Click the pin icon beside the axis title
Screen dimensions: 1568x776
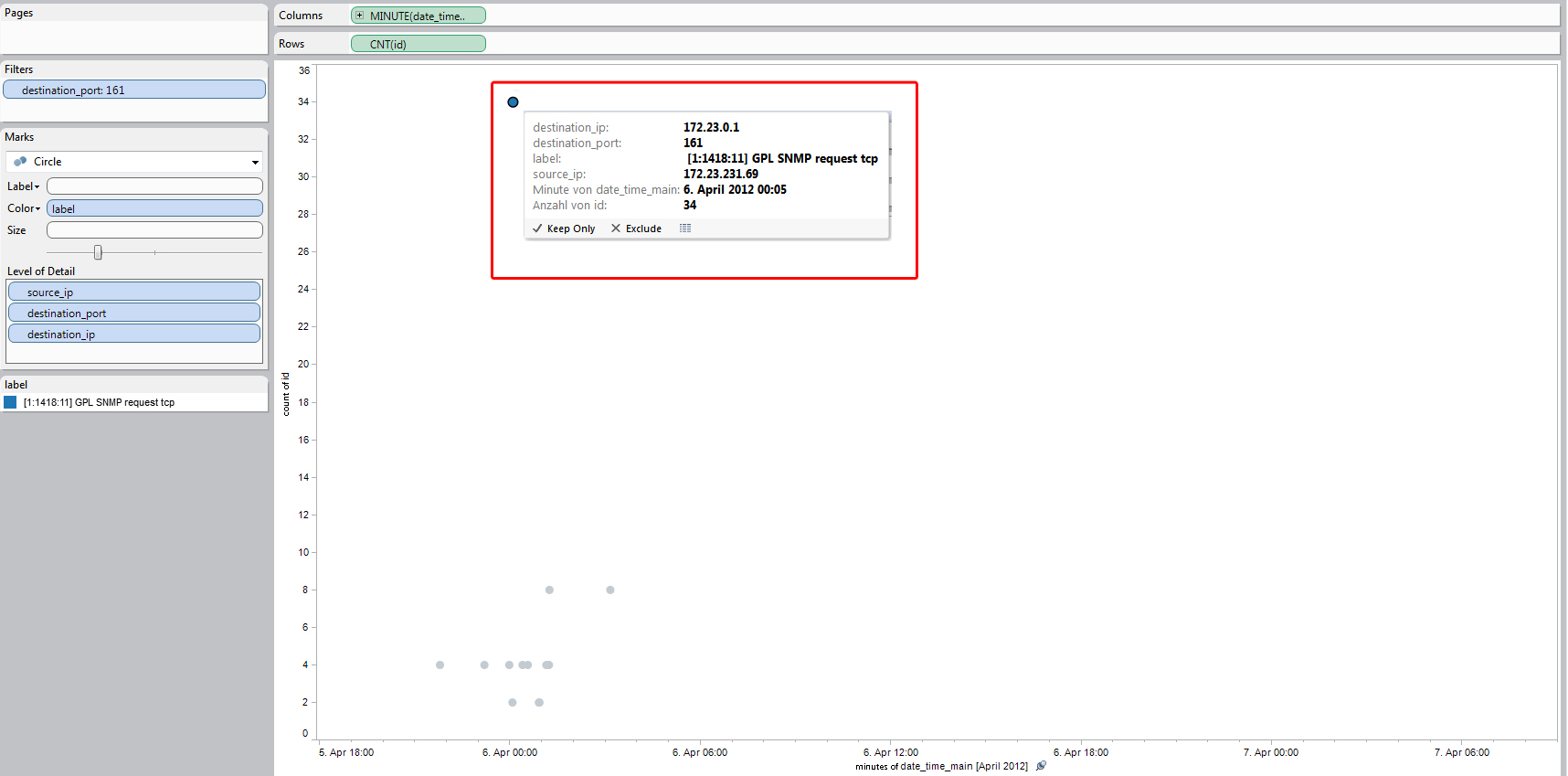(x=1042, y=766)
